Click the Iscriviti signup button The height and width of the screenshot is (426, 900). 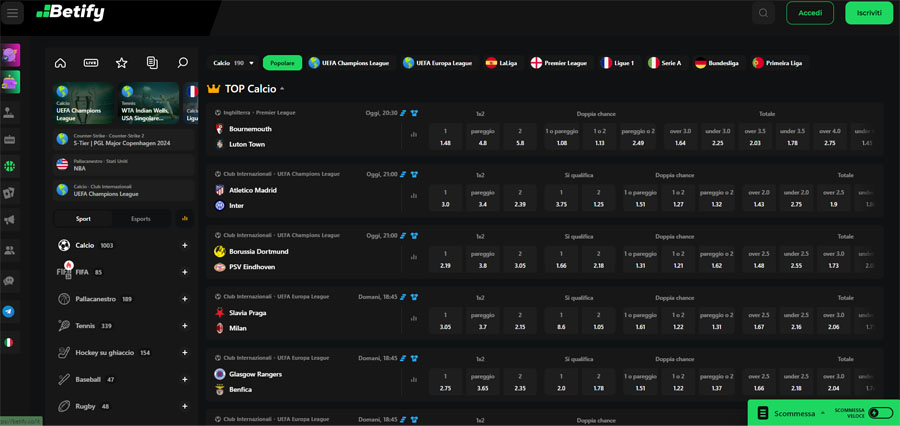point(869,13)
